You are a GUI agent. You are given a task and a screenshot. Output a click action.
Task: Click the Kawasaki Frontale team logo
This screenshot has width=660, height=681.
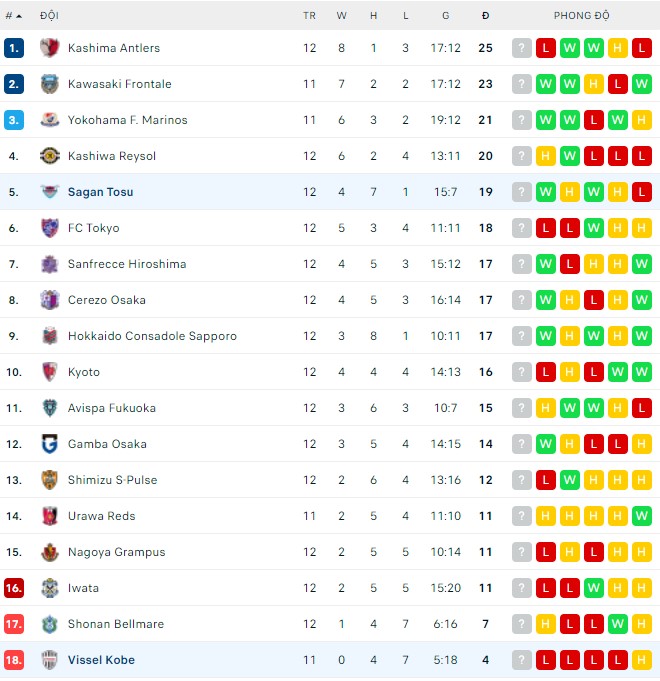50,84
